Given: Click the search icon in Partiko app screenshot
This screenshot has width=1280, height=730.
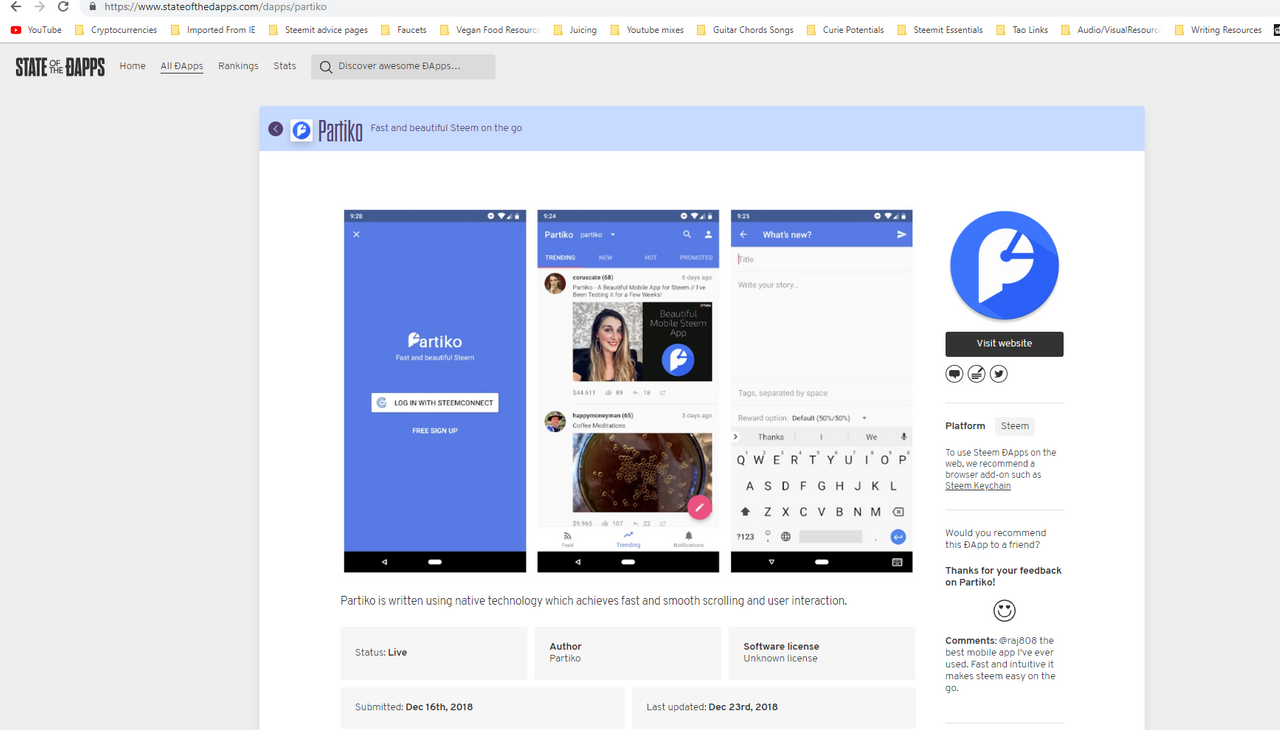Looking at the screenshot, I should tap(687, 234).
